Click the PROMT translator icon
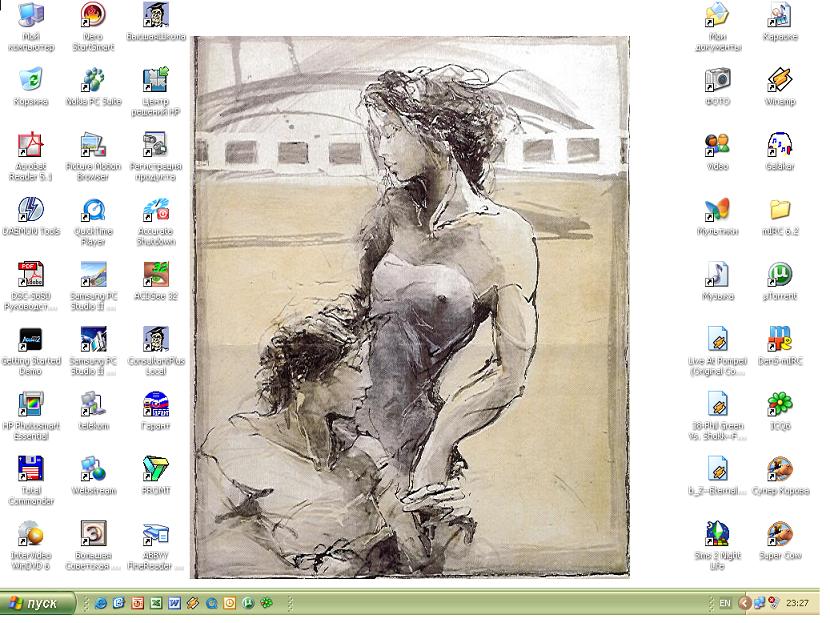Viewport: 830px width, 623px height. coord(156,470)
